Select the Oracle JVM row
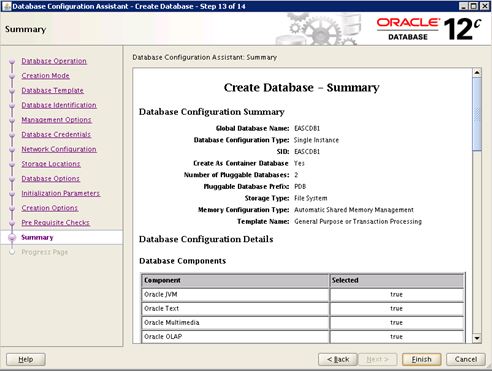The width and height of the screenshot is (492, 372). click(303, 295)
